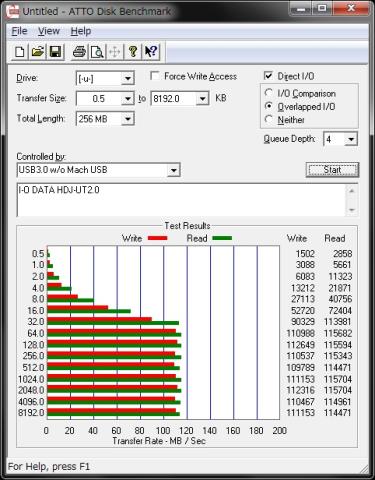Click the description box scroll down arrow
Screen dimensions: 375x480
click(x=352, y=210)
